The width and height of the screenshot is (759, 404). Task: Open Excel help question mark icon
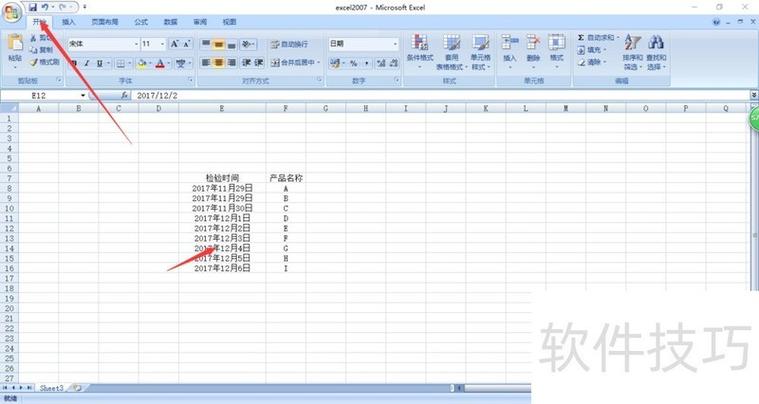716,22
